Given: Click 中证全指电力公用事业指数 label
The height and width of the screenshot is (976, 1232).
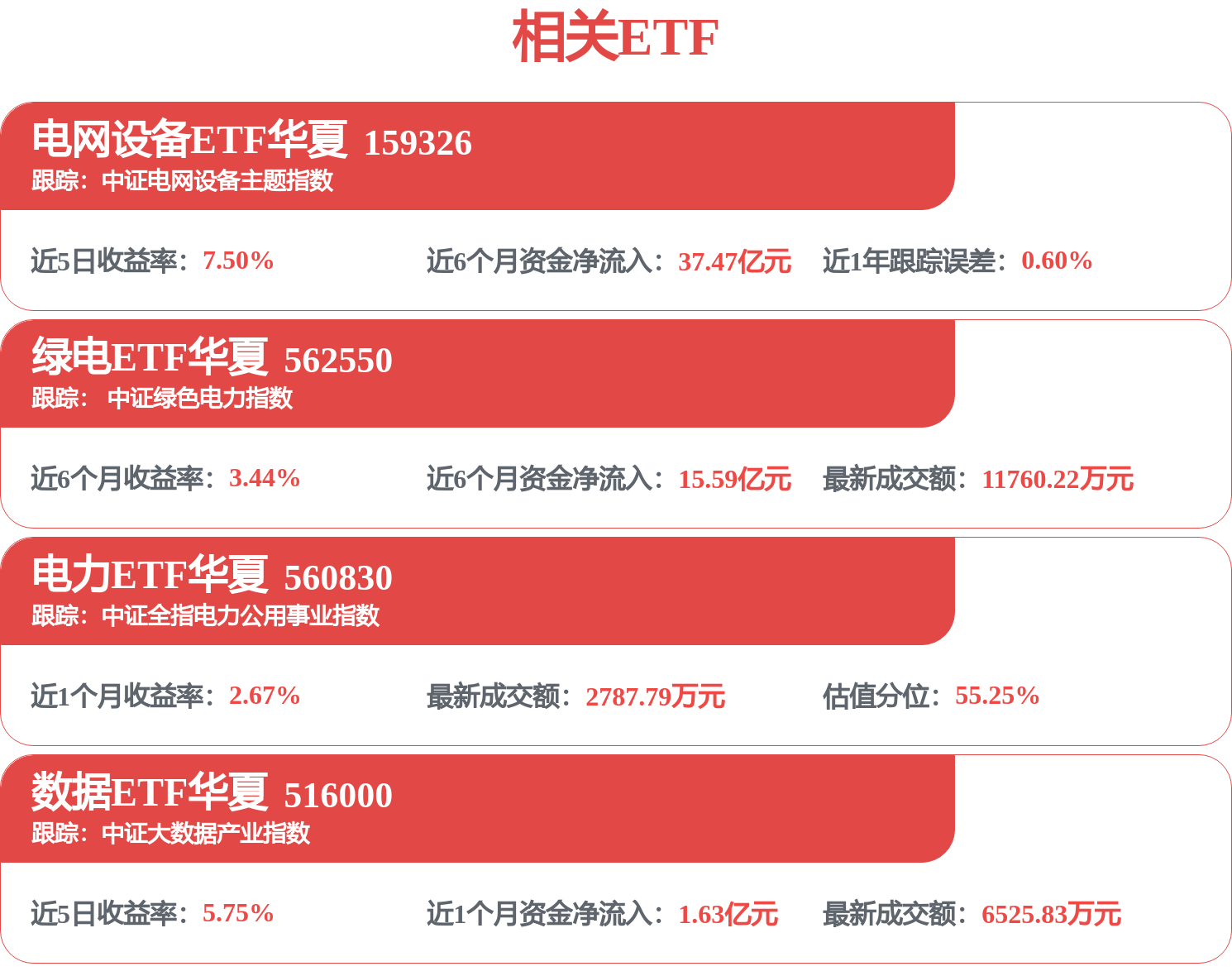Looking at the screenshot, I should (x=241, y=615).
